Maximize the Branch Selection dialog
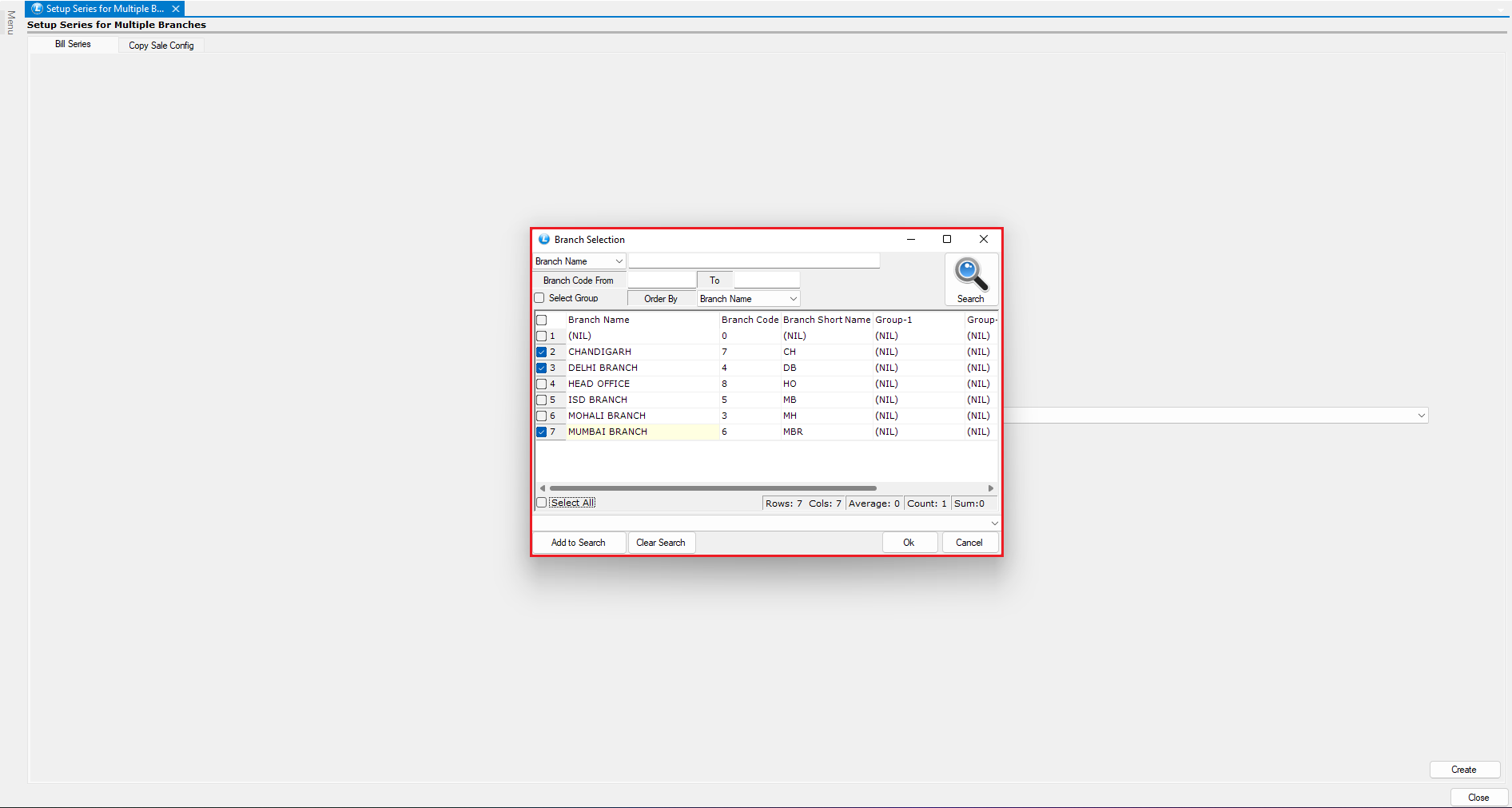The image size is (1512, 808). [947, 239]
